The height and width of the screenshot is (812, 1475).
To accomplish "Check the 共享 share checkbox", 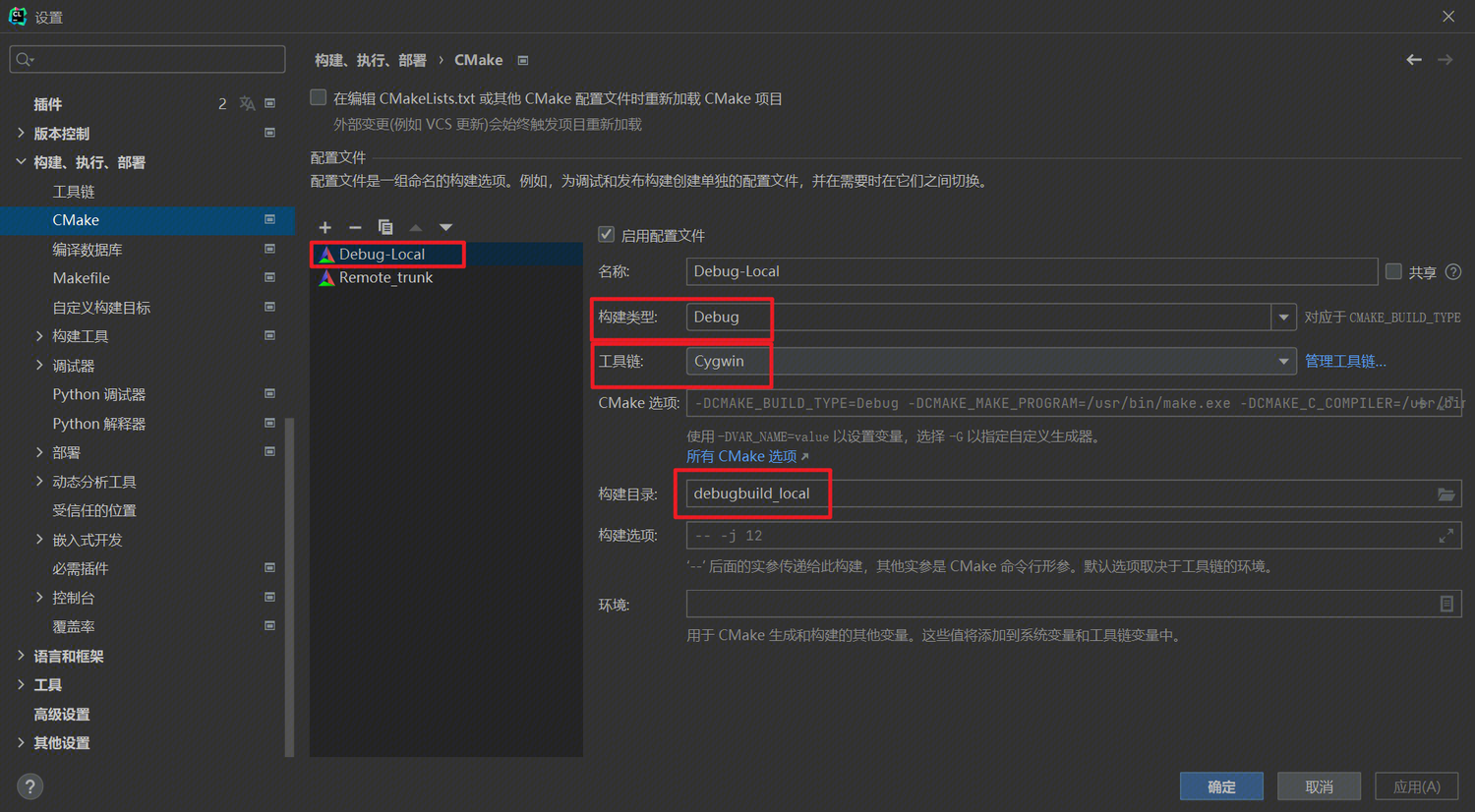I will click(x=1393, y=272).
